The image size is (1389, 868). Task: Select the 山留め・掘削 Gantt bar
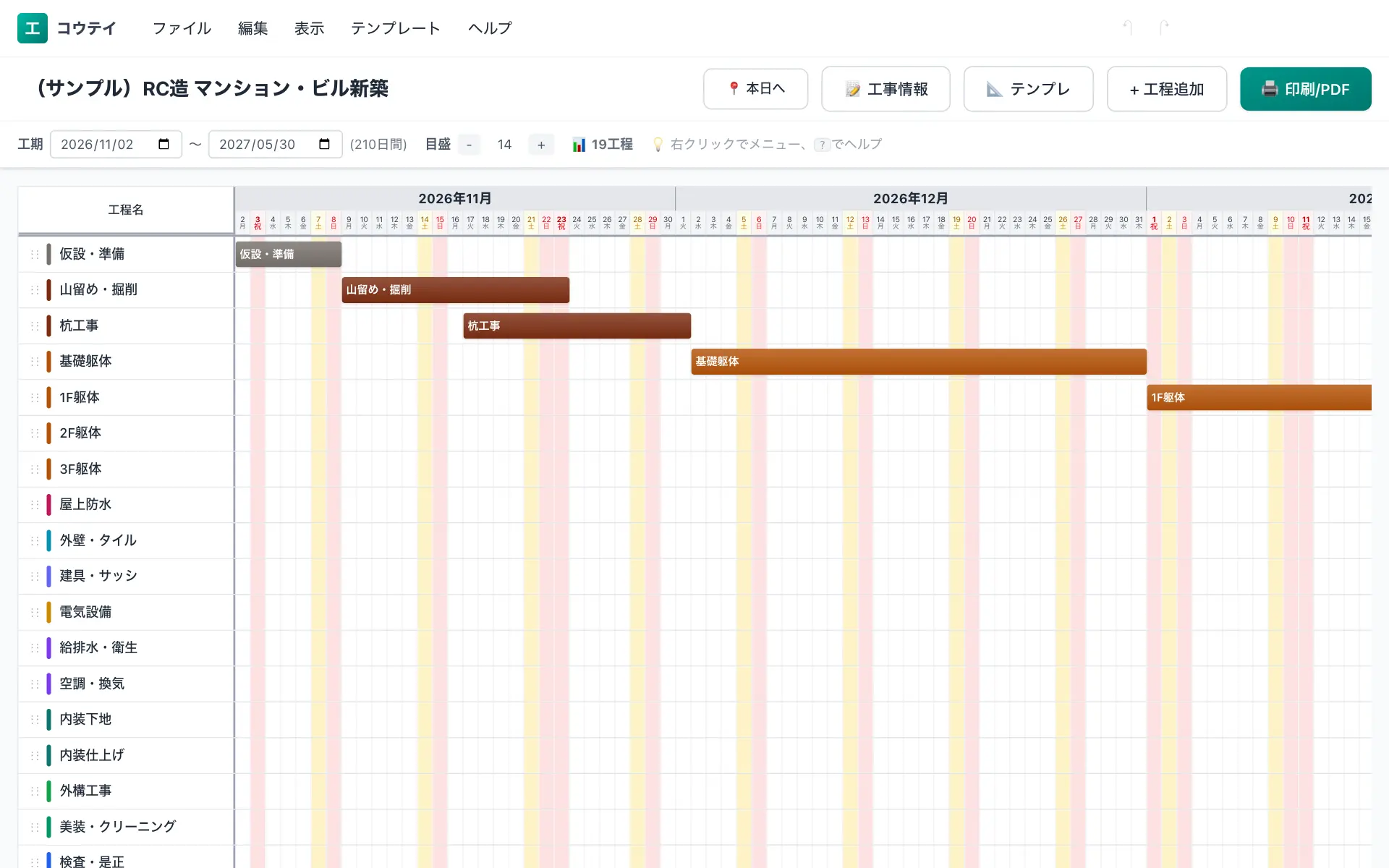pos(456,289)
